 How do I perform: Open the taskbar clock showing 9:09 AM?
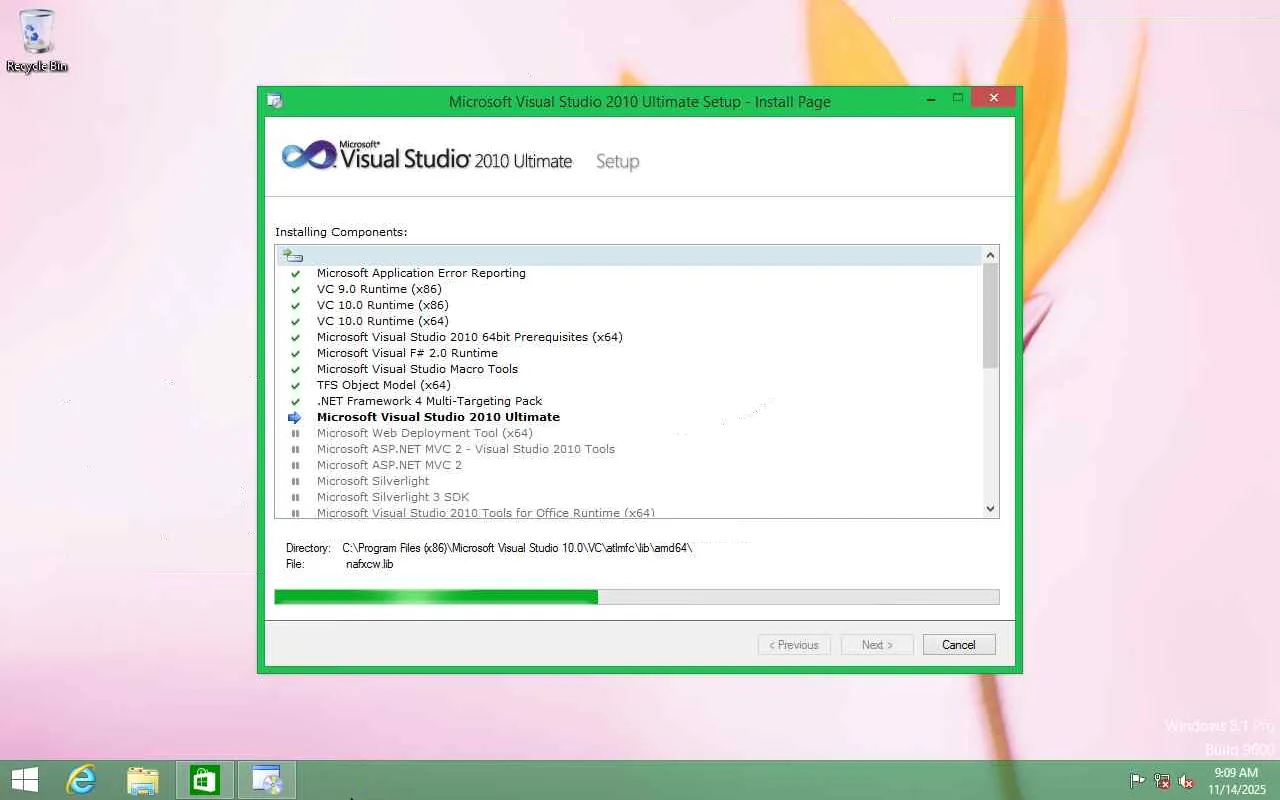1236,781
